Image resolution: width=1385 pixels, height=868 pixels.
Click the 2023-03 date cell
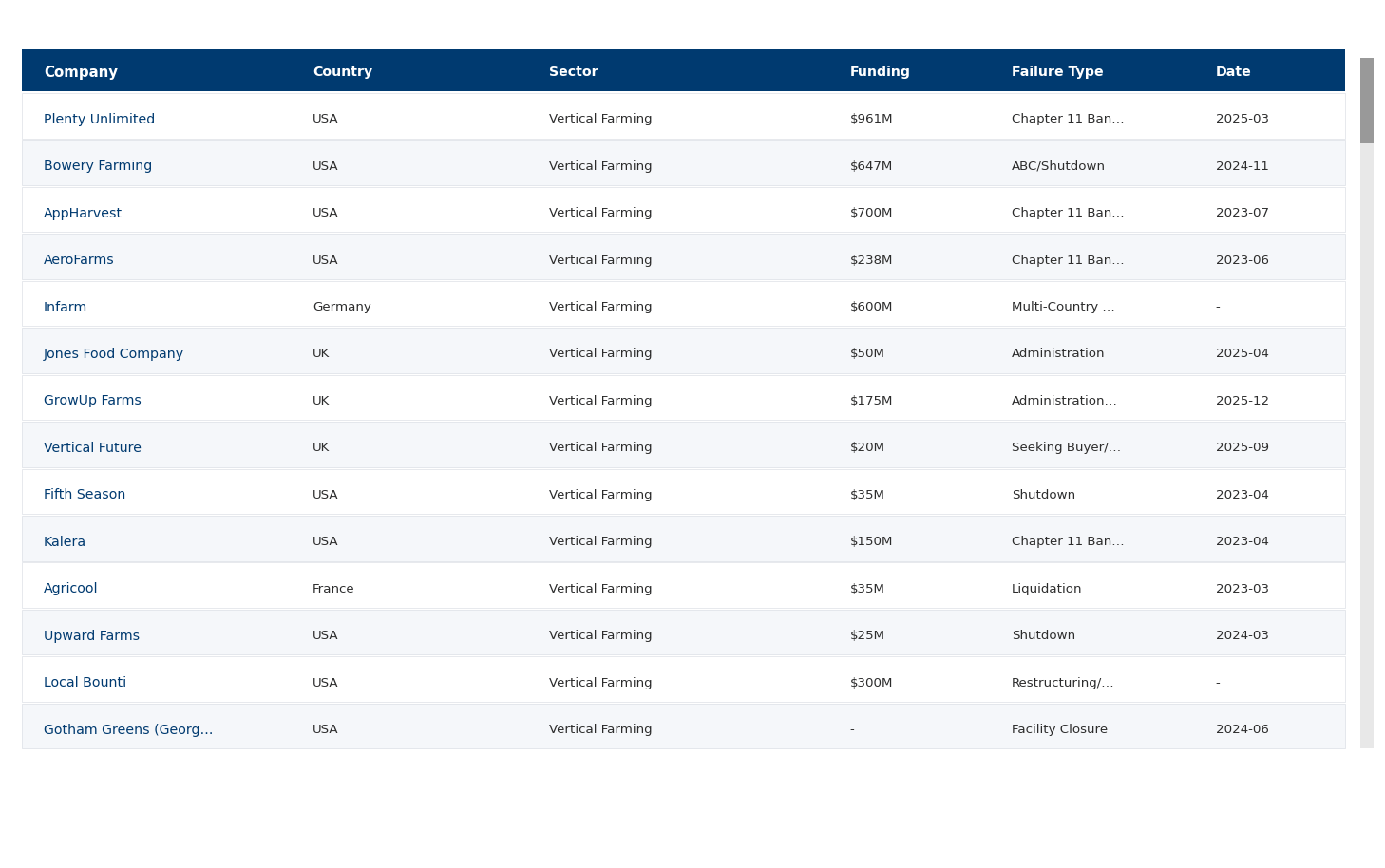point(1243,589)
